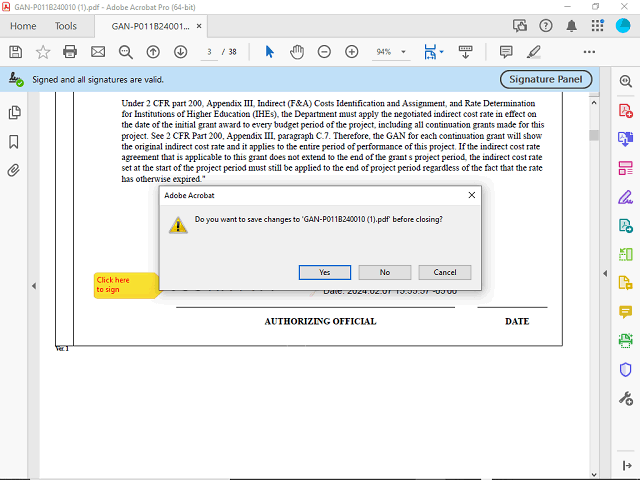
Task: Click the yellow Click here to sign tag
Action: (126, 285)
